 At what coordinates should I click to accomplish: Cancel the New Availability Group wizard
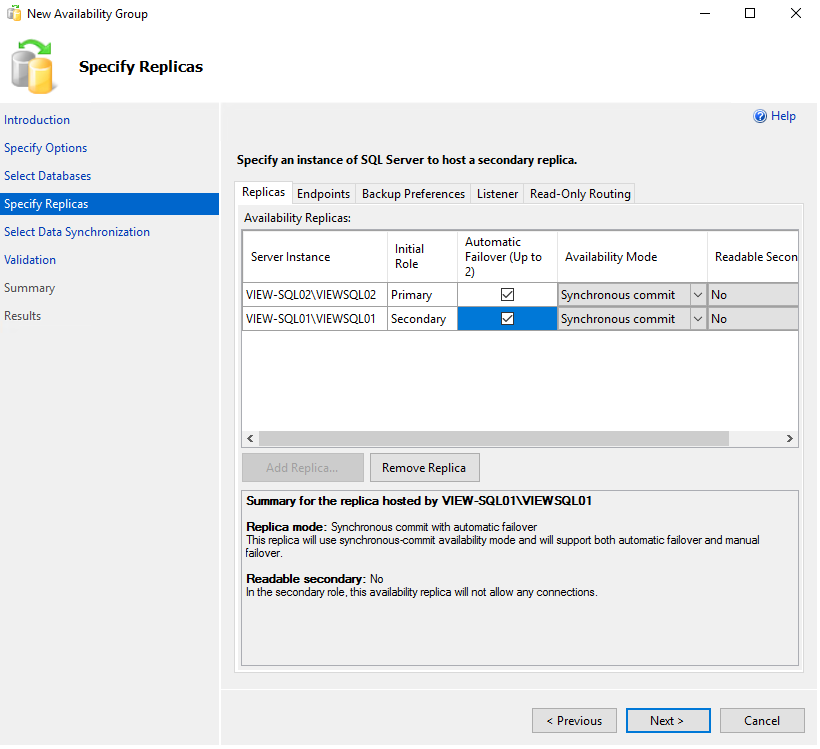(x=762, y=721)
